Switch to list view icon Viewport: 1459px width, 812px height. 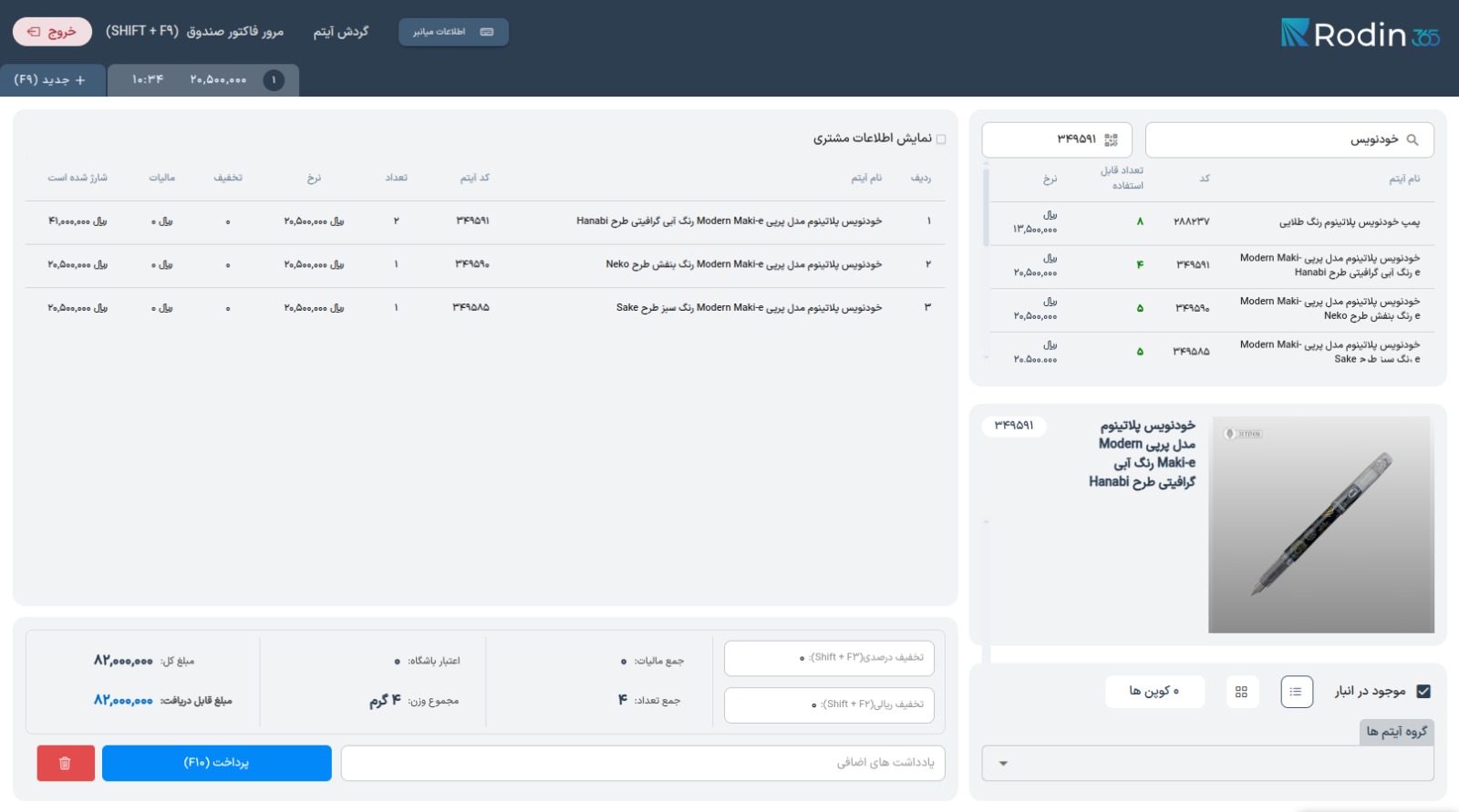1297,692
